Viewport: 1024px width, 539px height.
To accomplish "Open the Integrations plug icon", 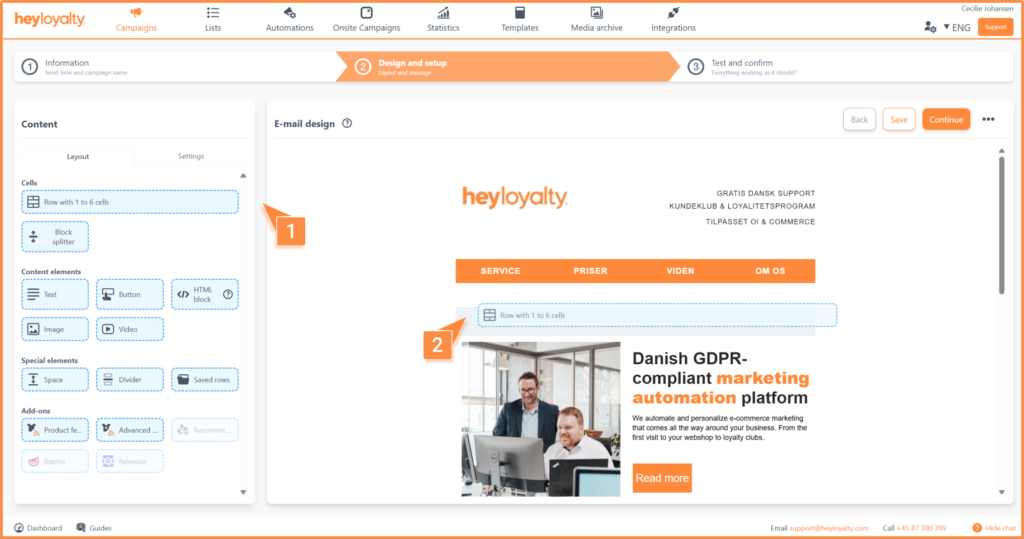I will 673,13.
